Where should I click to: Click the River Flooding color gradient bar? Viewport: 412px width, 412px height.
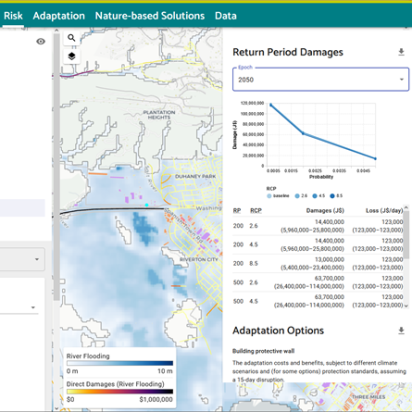click(120, 363)
